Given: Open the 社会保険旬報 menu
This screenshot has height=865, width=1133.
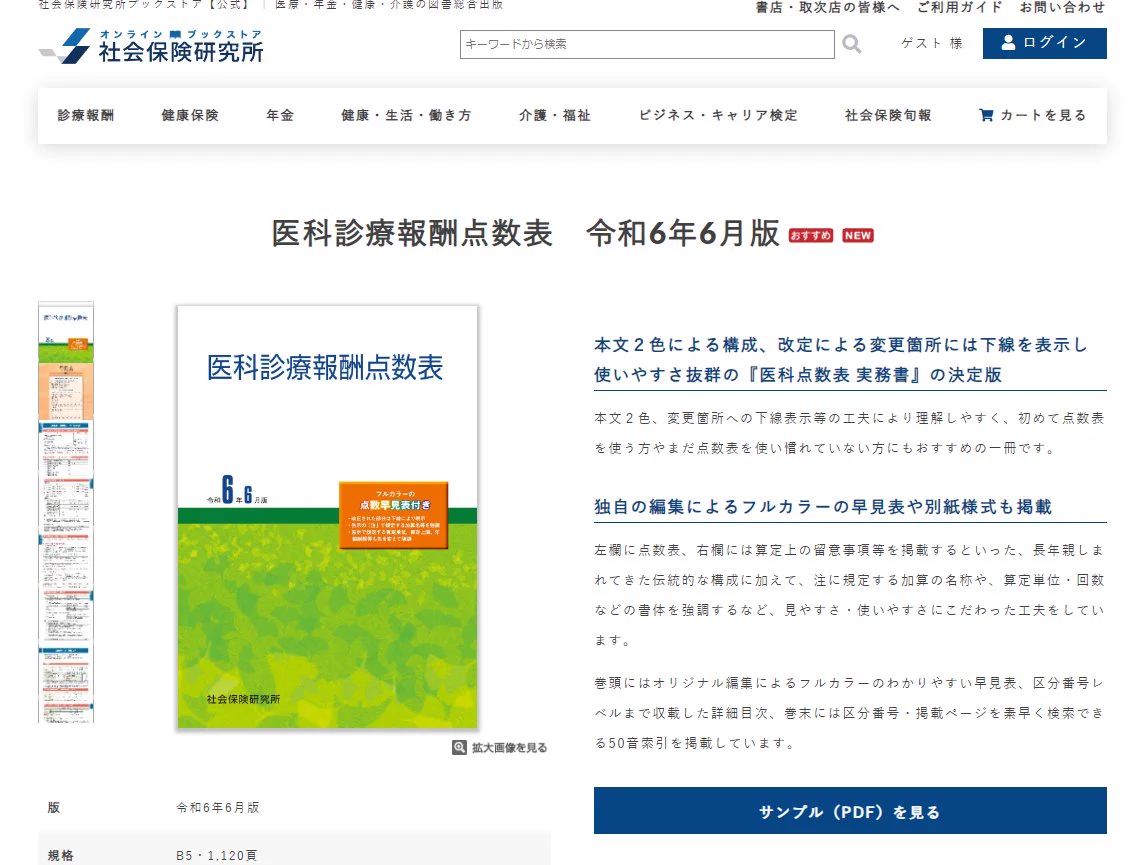Looking at the screenshot, I should (x=888, y=116).
